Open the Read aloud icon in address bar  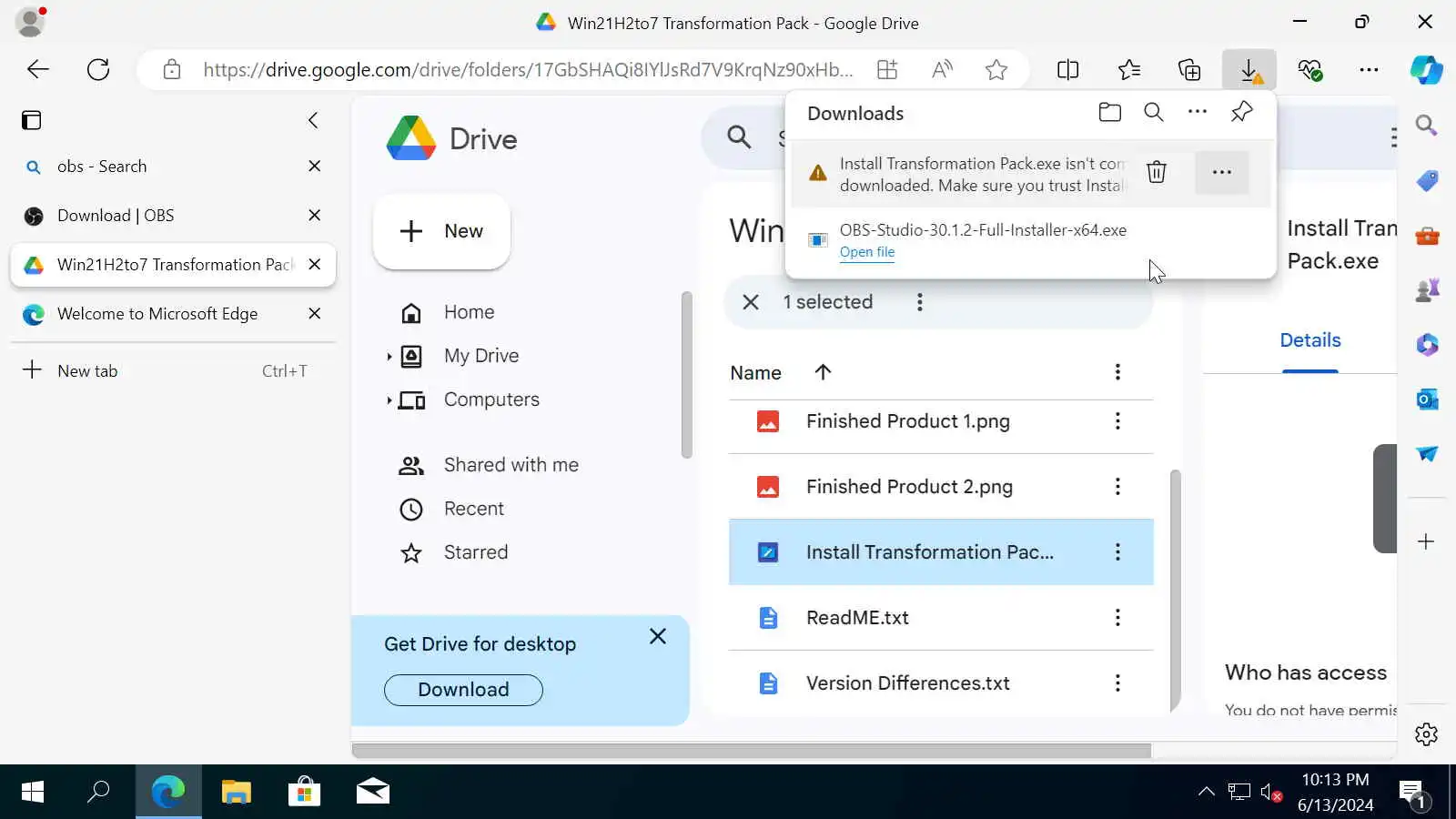943,69
